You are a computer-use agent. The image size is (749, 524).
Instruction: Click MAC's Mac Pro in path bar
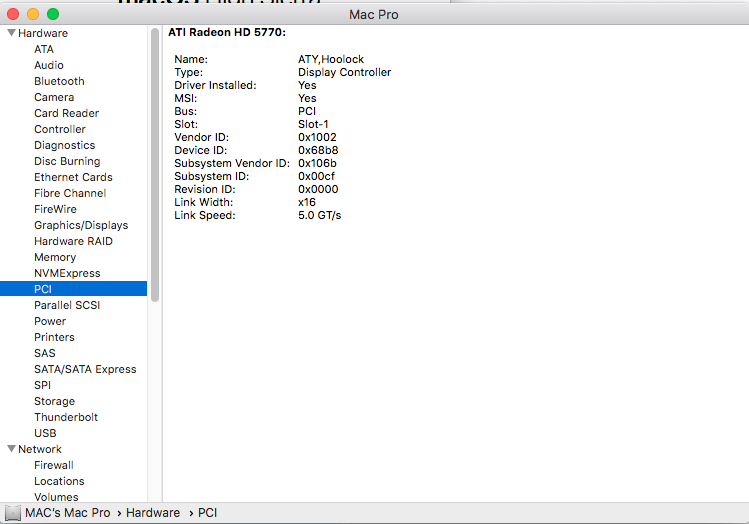[67, 513]
